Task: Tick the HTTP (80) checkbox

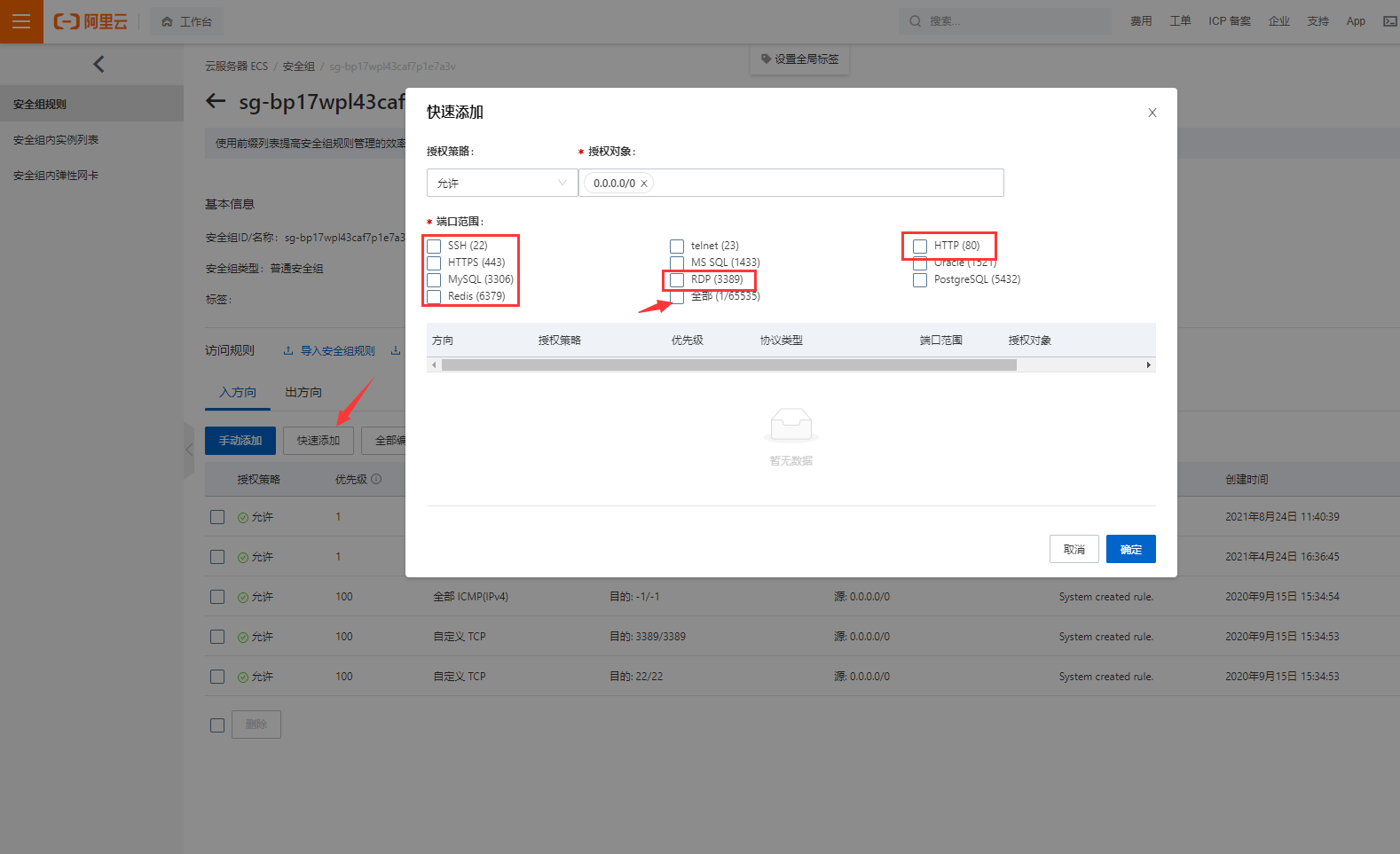Action: pos(920,246)
